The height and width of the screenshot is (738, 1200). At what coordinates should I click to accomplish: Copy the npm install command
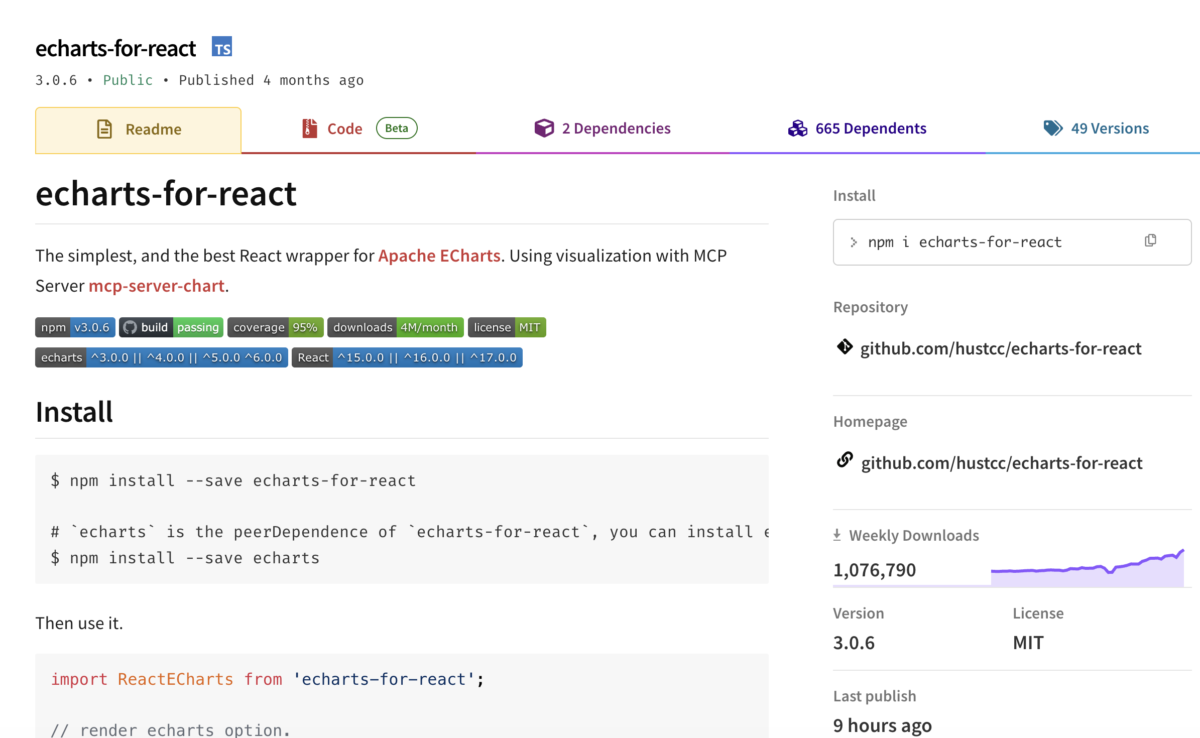pyautogui.click(x=1150, y=241)
